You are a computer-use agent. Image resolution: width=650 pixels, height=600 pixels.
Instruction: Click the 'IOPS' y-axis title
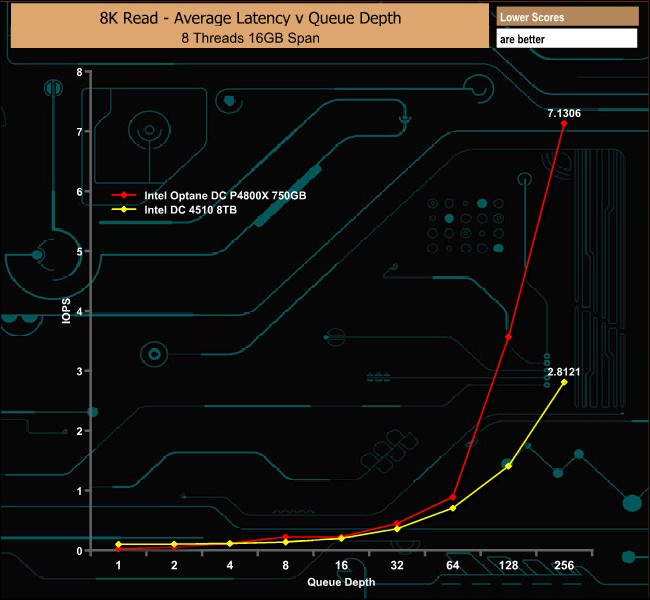pos(66,311)
